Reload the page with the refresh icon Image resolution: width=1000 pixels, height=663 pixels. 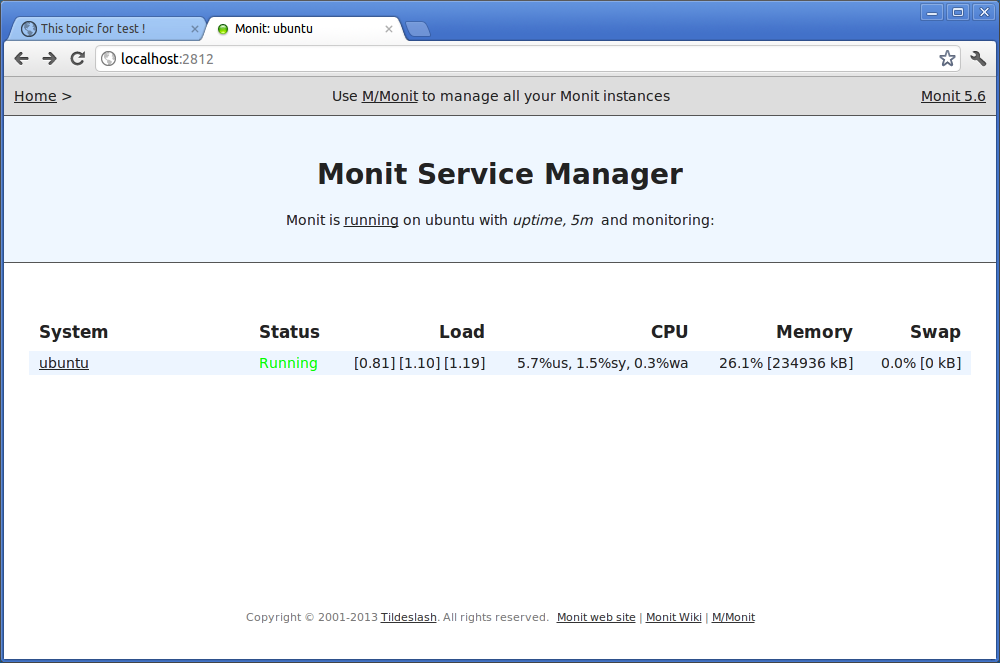coord(78,59)
